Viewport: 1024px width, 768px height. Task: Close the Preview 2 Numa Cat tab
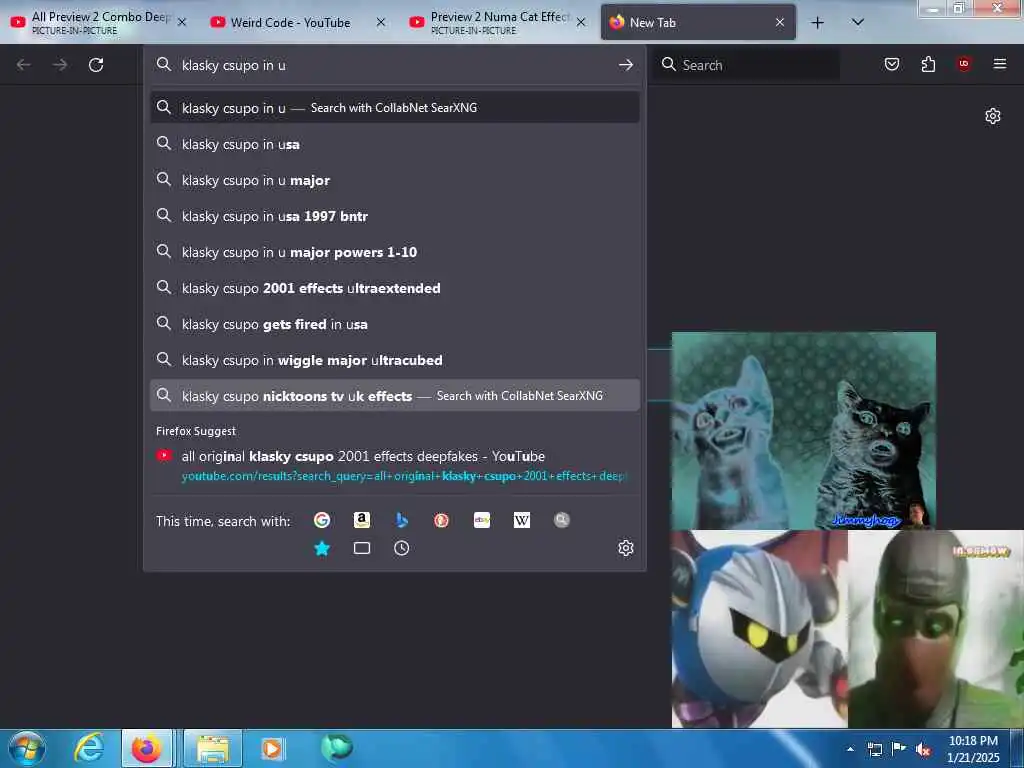coord(581,22)
